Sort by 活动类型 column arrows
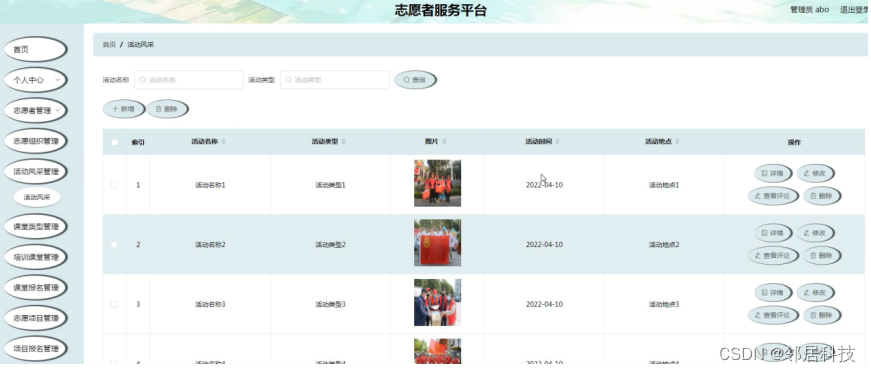 (x=343, y=142)
